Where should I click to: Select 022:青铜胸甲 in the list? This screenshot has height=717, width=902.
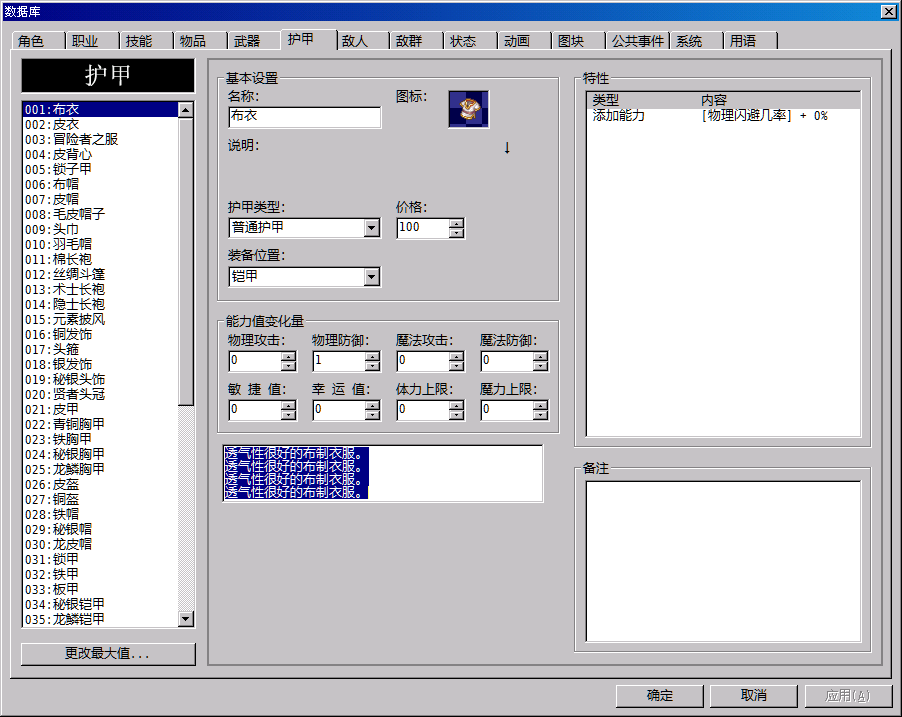coord(101,424)
